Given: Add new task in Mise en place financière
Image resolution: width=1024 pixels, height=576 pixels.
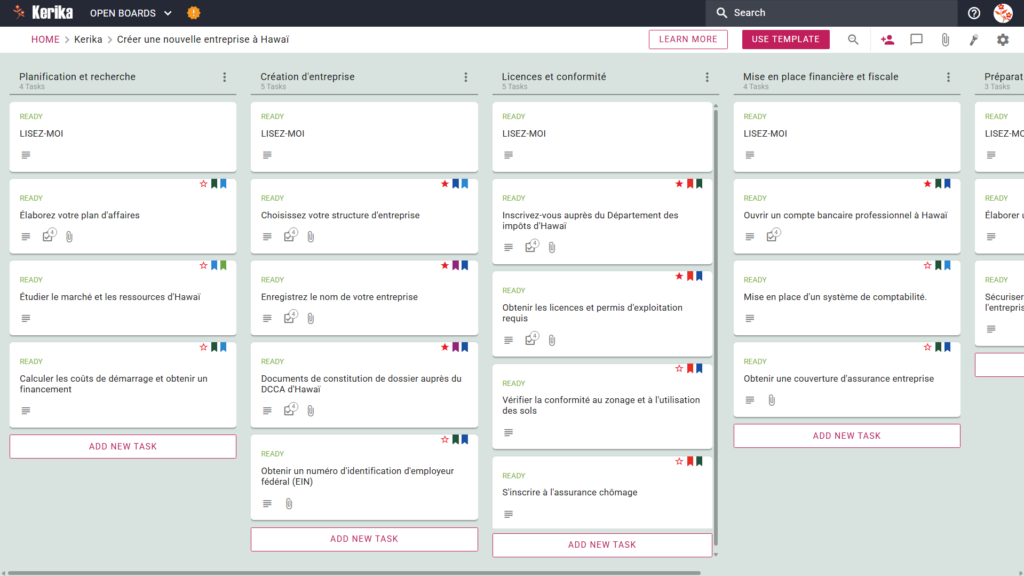Looking at the screenshot, I should (846, 436).
